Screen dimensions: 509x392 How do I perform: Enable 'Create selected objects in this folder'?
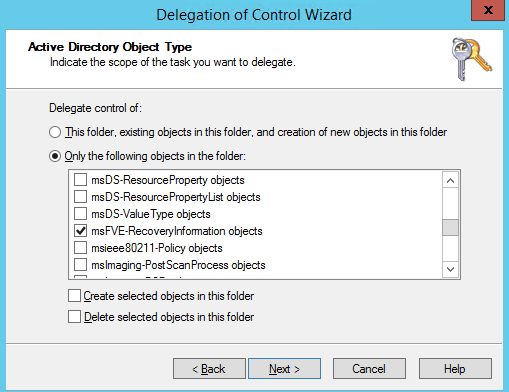click(74, 296)
